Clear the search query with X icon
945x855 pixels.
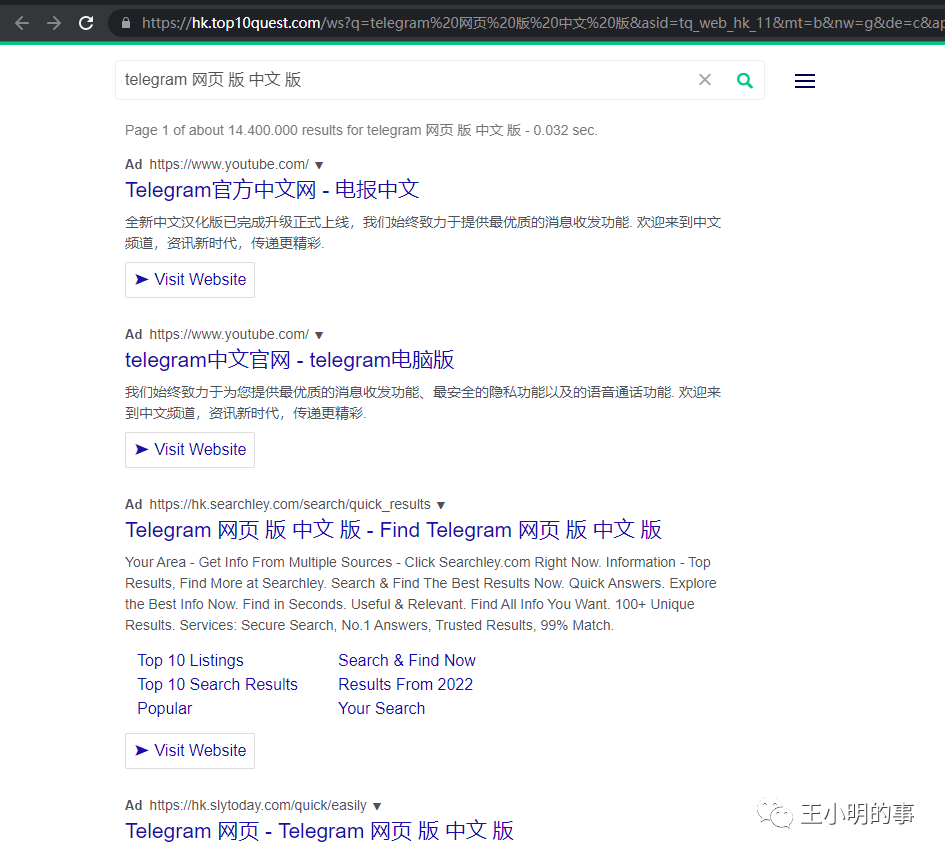coord(705,80)
